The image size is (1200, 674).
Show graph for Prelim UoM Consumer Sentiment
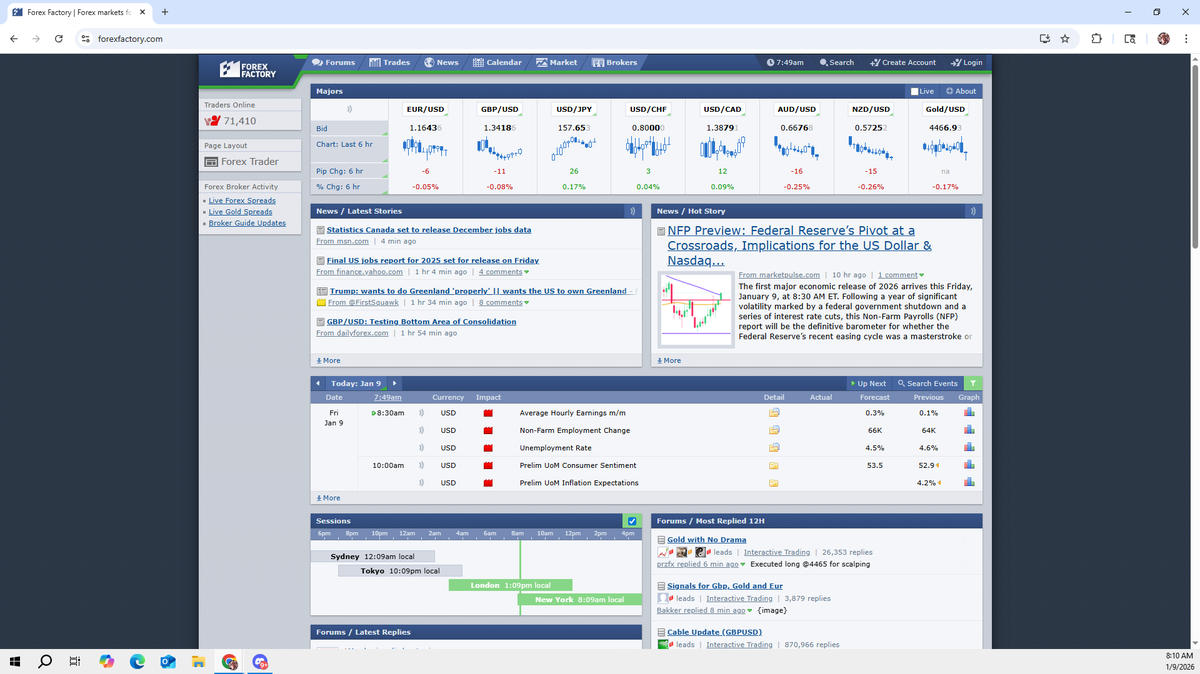pyautogui.click(x=969, y=465)
